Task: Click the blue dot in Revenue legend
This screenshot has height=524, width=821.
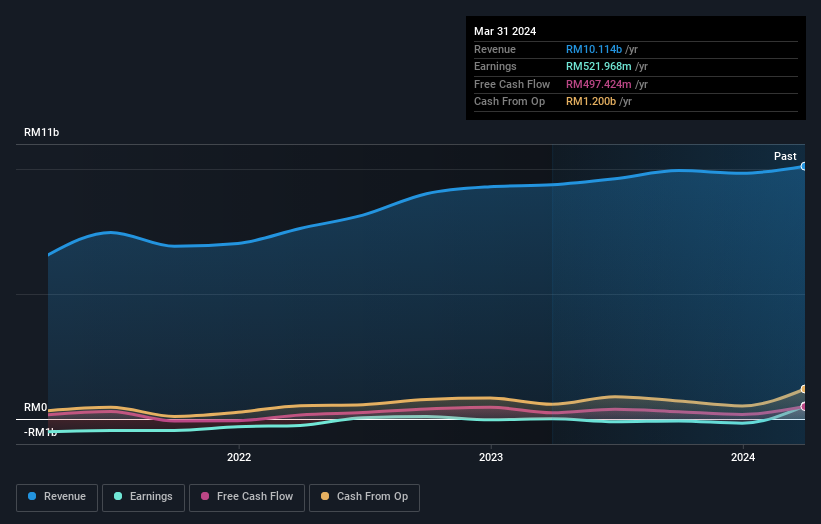Action: [x=32, y=496]
